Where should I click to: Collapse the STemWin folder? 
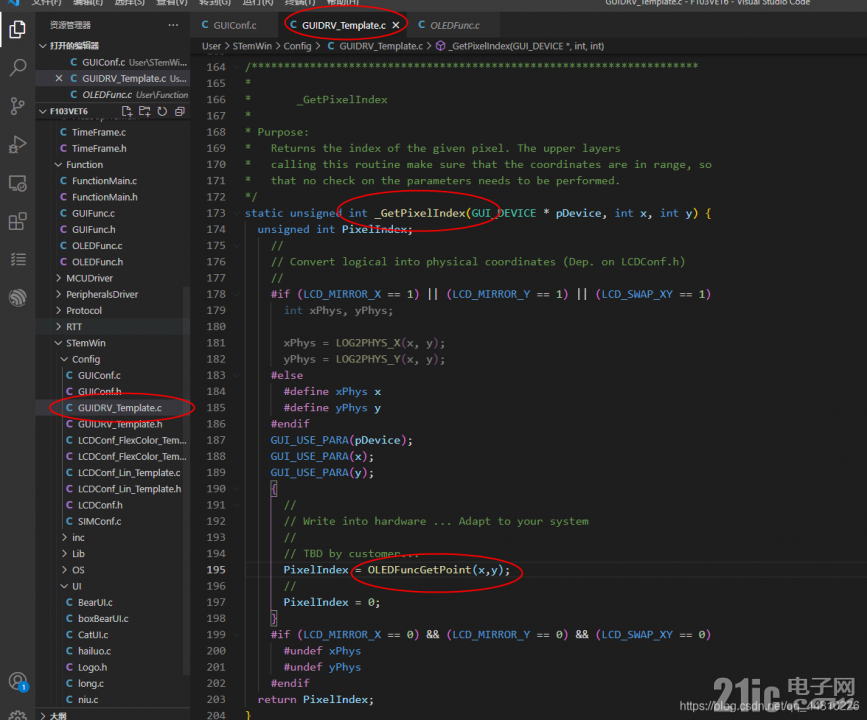point(59,343)
